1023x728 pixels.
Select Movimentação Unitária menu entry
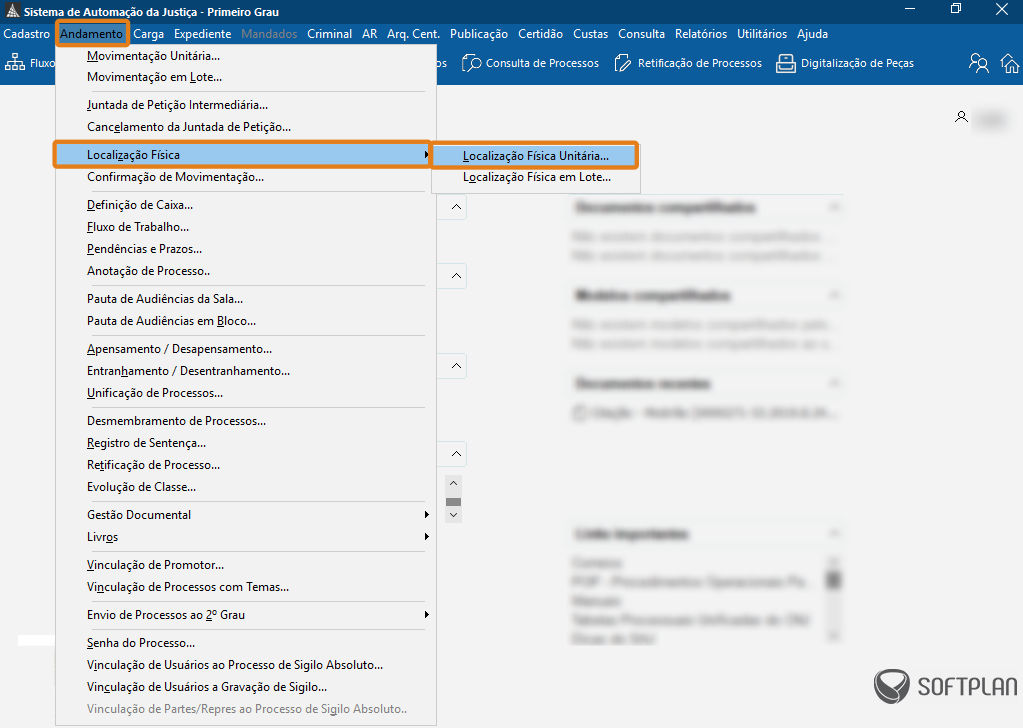tap(246, 56)
